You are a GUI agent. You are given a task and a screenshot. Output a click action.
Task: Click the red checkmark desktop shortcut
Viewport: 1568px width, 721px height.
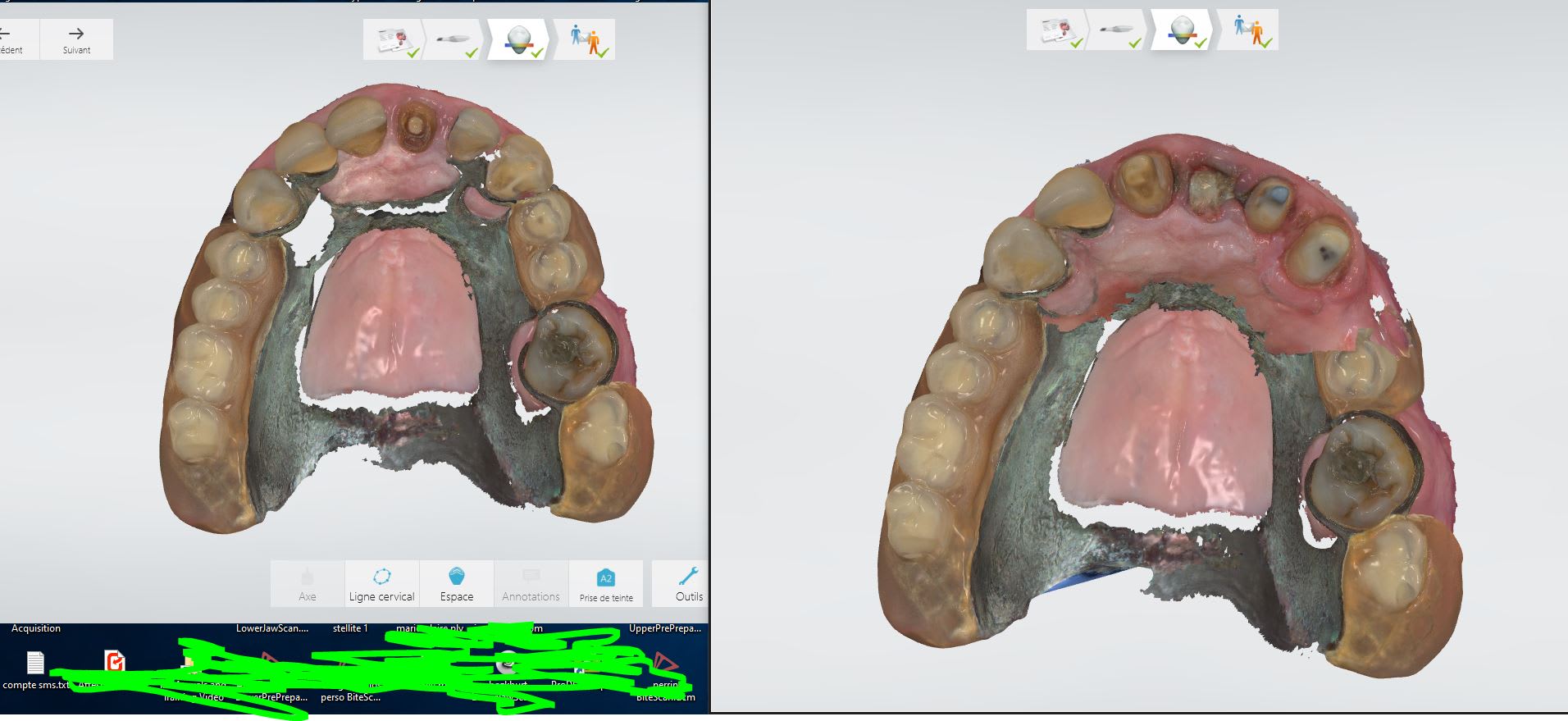115,661
